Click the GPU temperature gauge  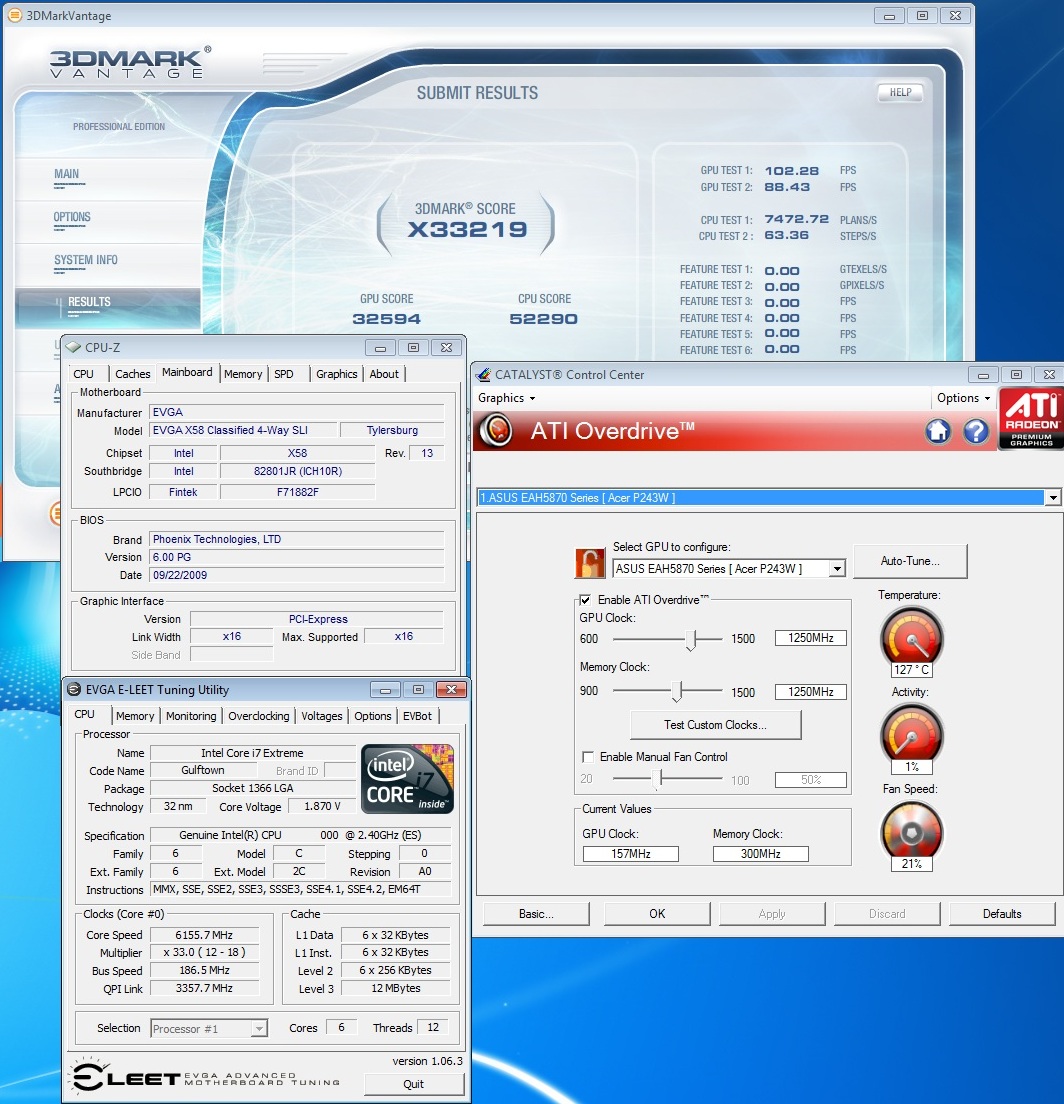[911, 636]
